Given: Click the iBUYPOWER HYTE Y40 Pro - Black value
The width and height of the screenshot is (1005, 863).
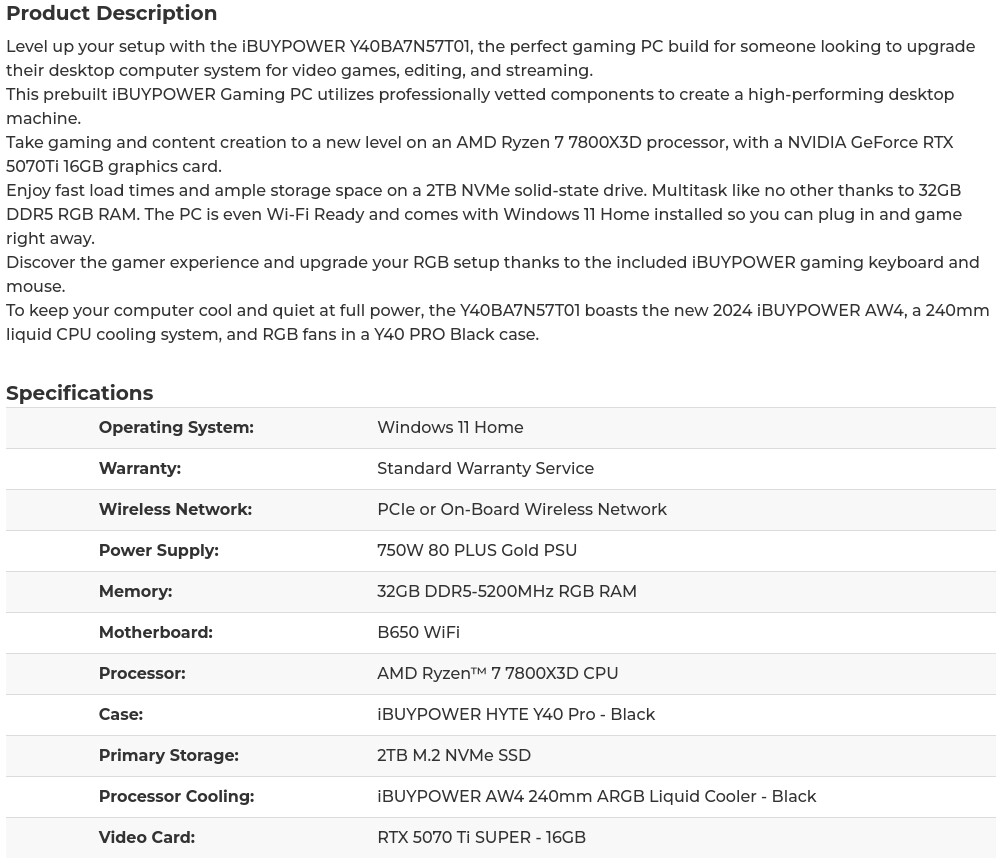Looking at the screenshot, I should click(516, 714).
